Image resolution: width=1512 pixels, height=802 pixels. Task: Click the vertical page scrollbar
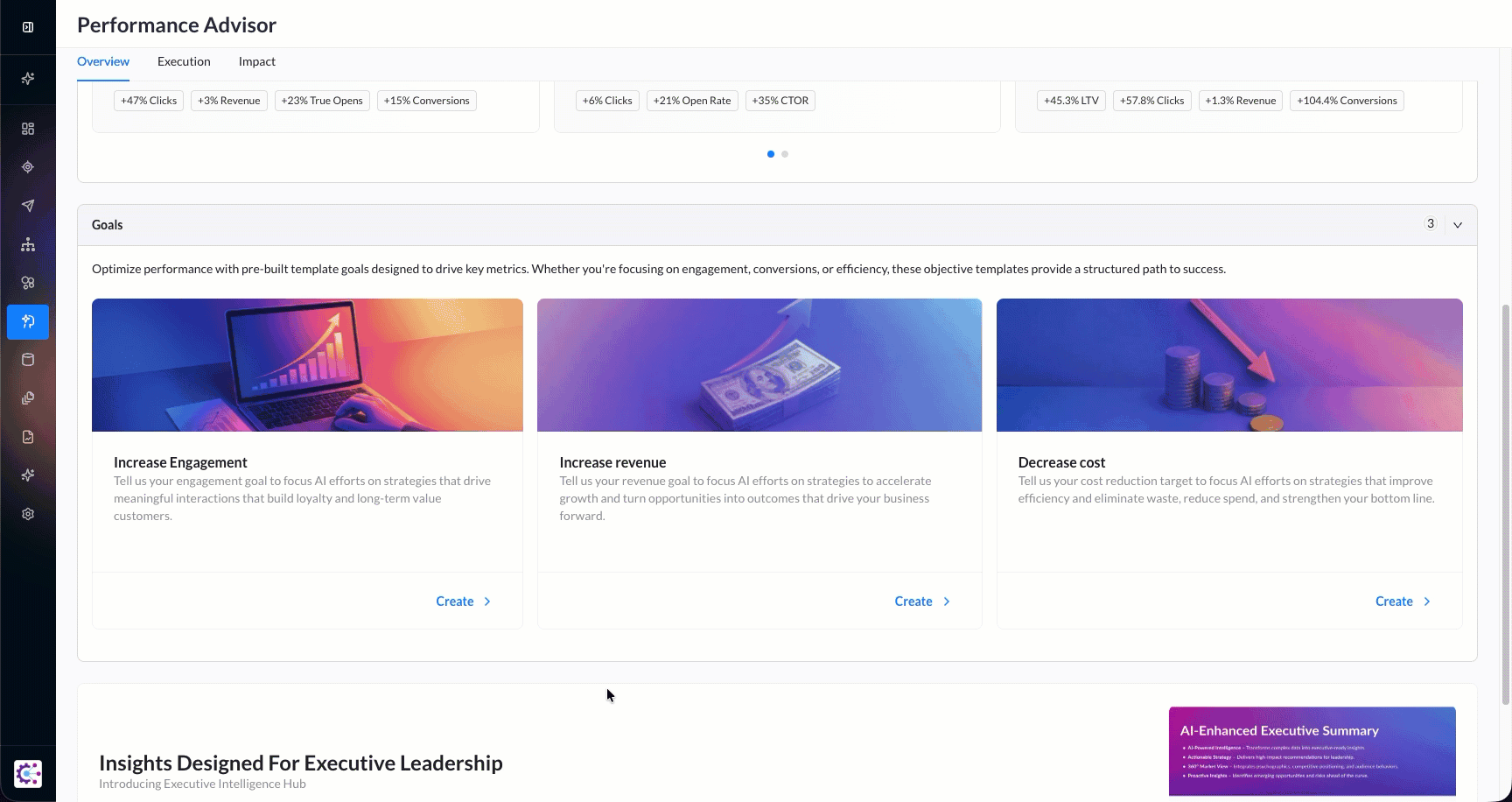point(1505,503)
